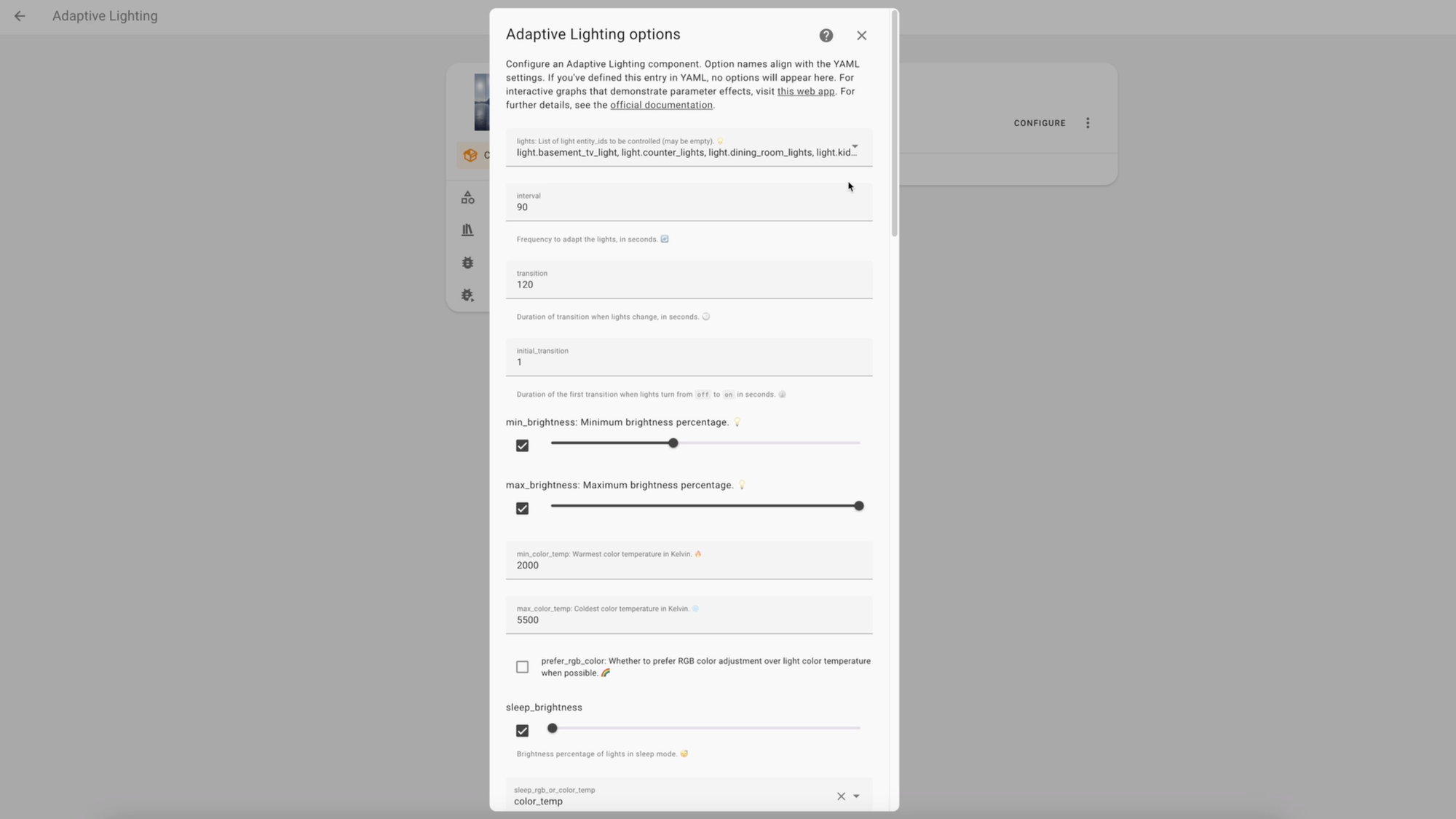Open the sleep_rgb_or_color_temp dropdown arrow
The image size is (1456, 819).
click(856, 796)
